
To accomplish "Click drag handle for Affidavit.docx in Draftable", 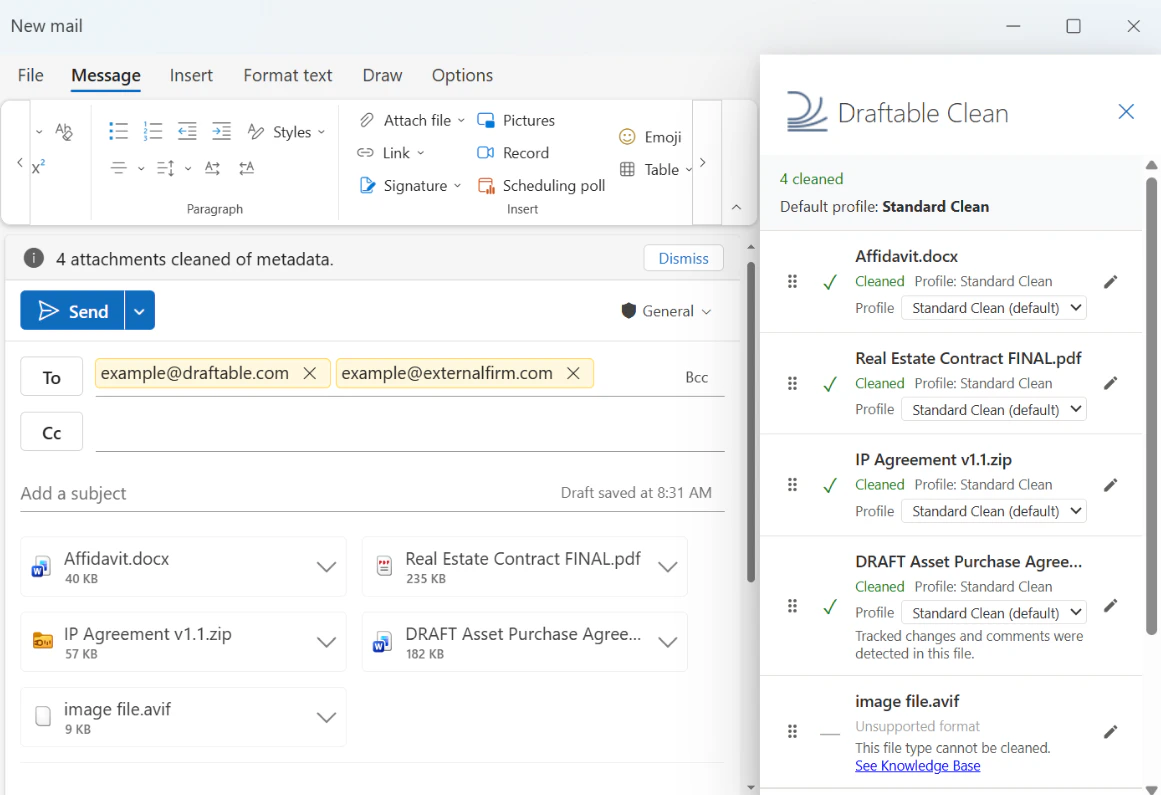I will (792, 282).
